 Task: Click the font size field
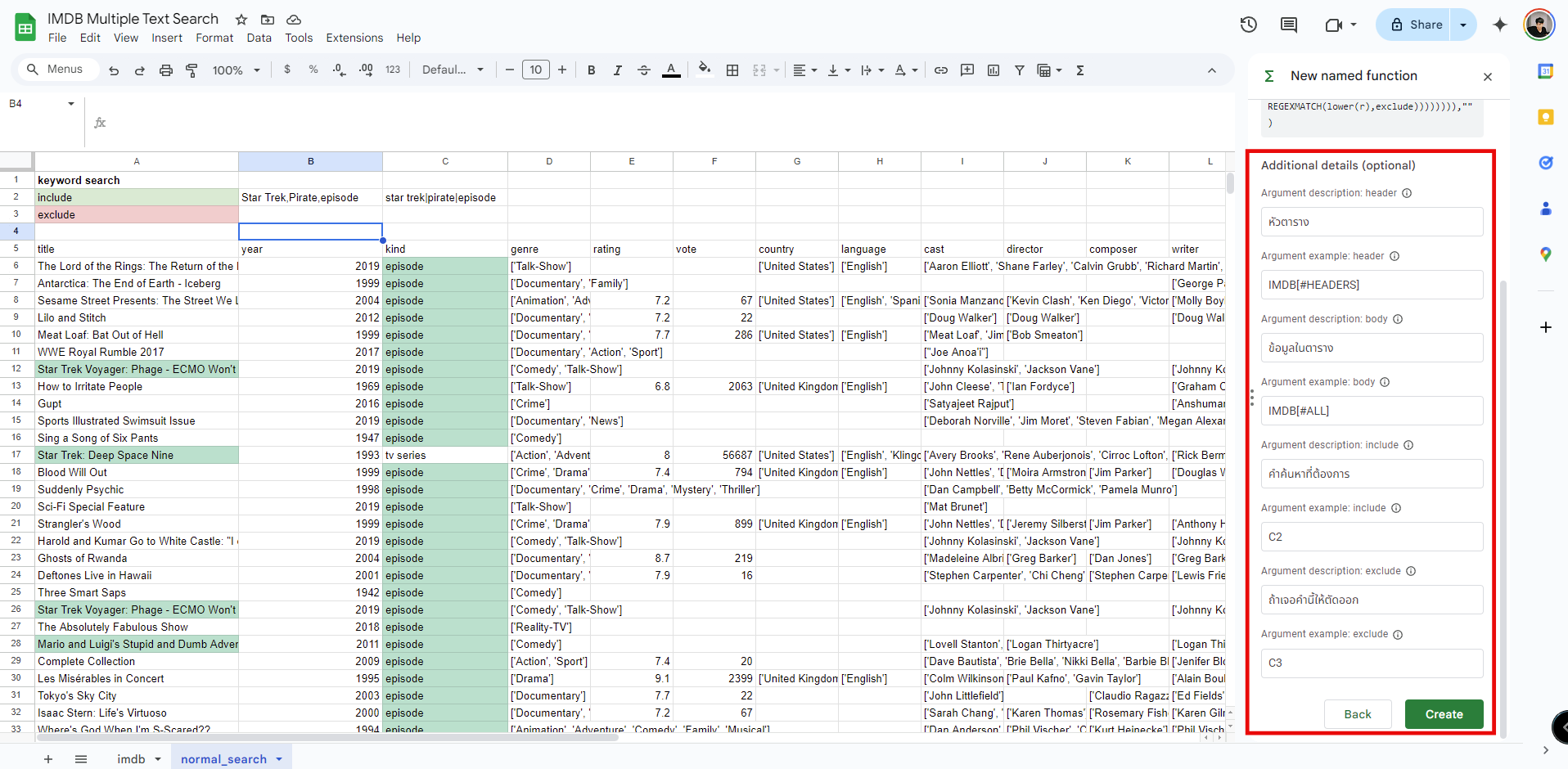point(536,70)
